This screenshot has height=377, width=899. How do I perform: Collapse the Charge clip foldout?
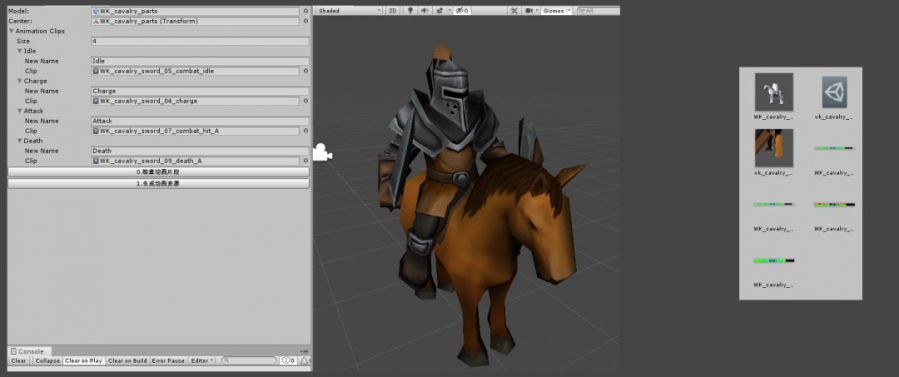point(19,81)
